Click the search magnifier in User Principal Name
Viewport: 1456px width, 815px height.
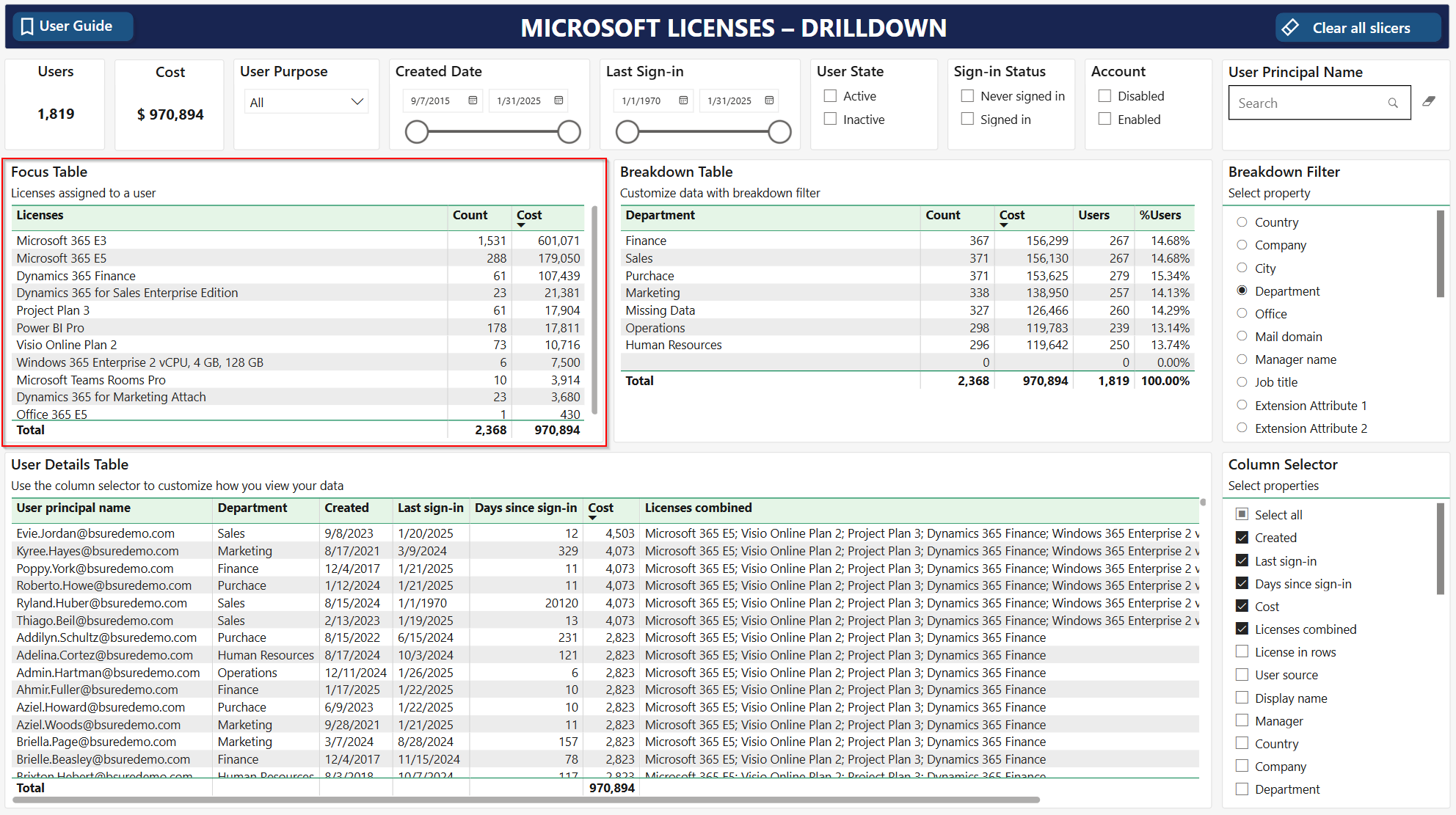pyautogui.click(x=1392, y=103)
